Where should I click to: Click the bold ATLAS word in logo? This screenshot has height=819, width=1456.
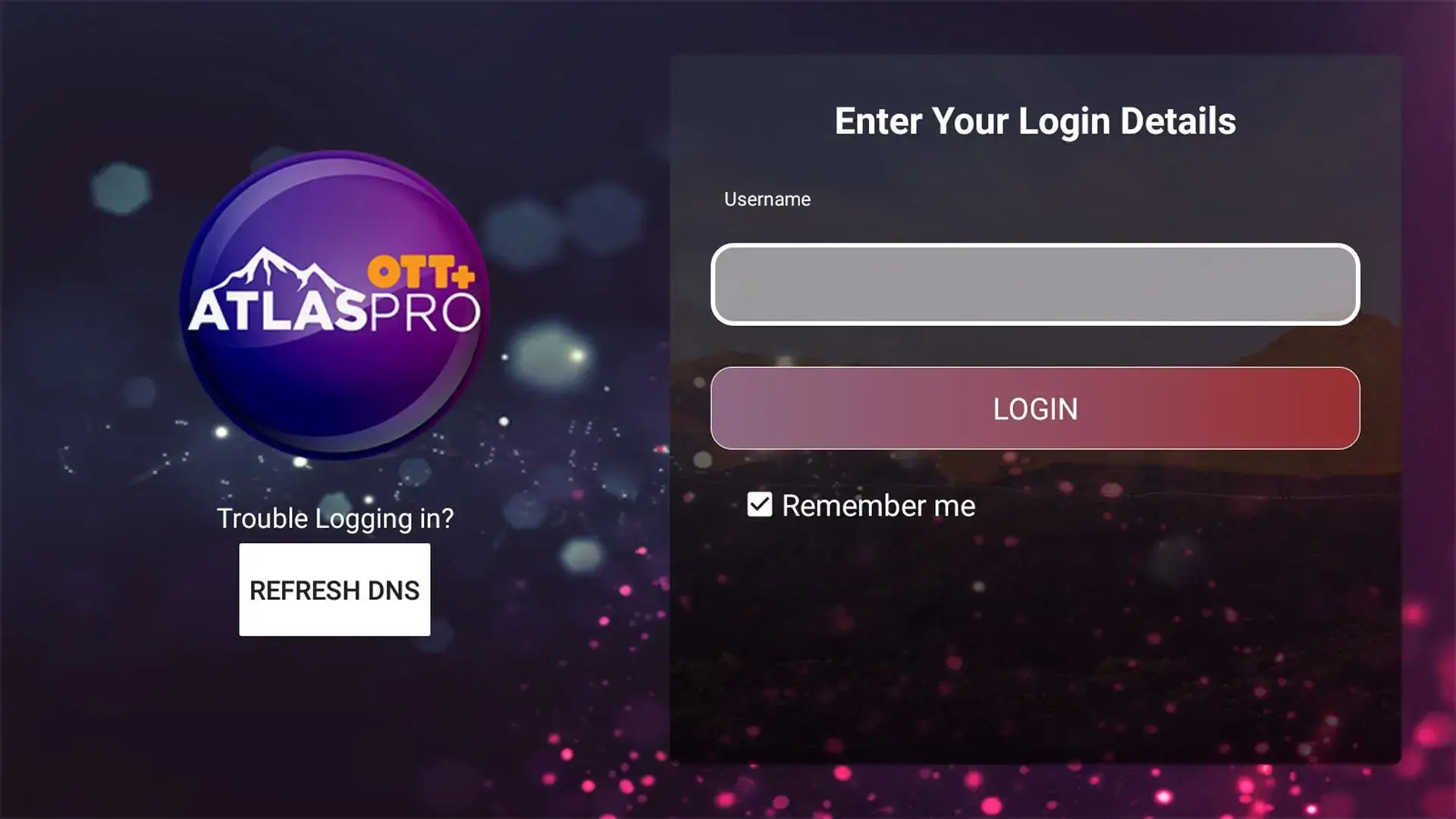tap(278, 312)
